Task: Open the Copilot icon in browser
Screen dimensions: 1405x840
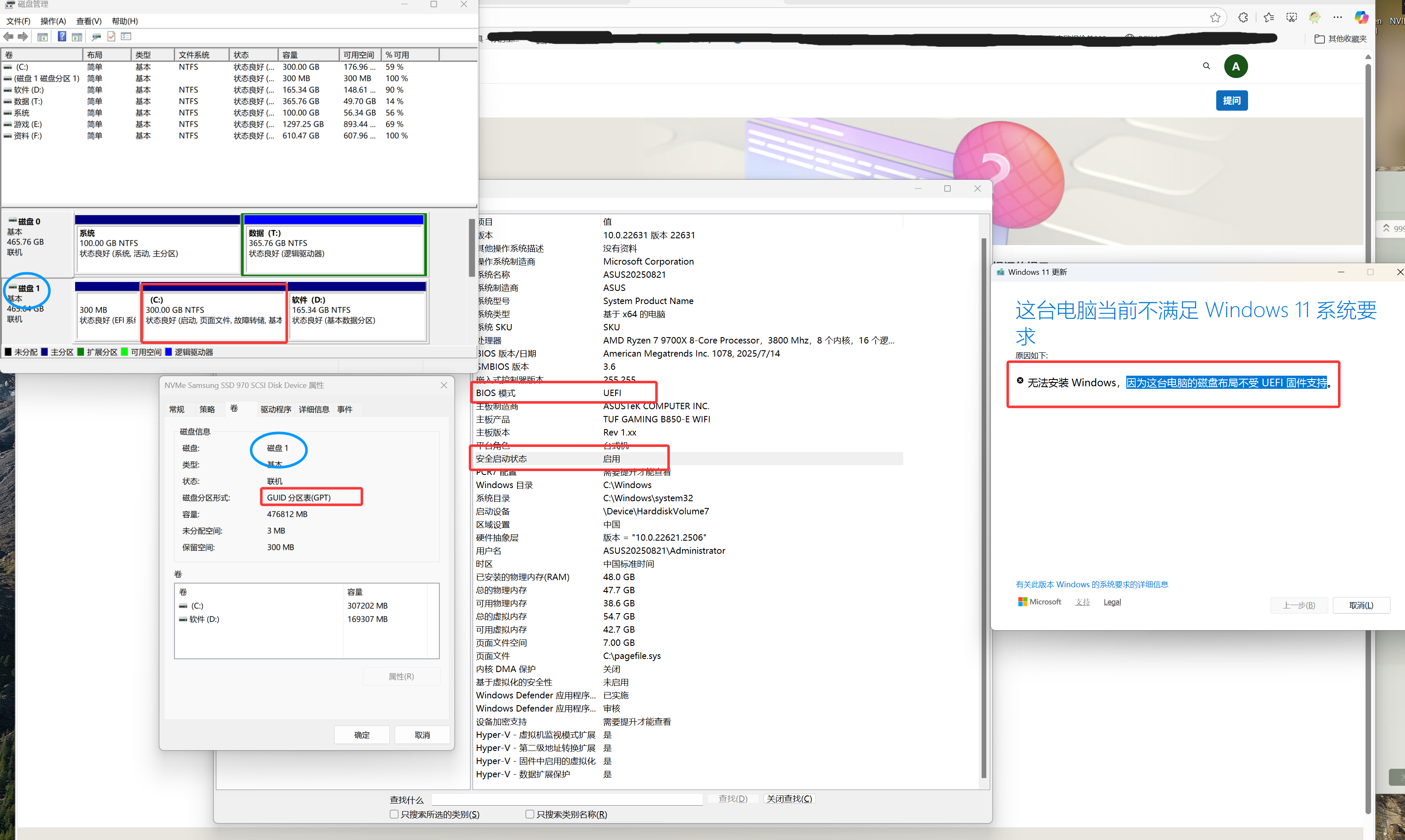Action: 1361,17
